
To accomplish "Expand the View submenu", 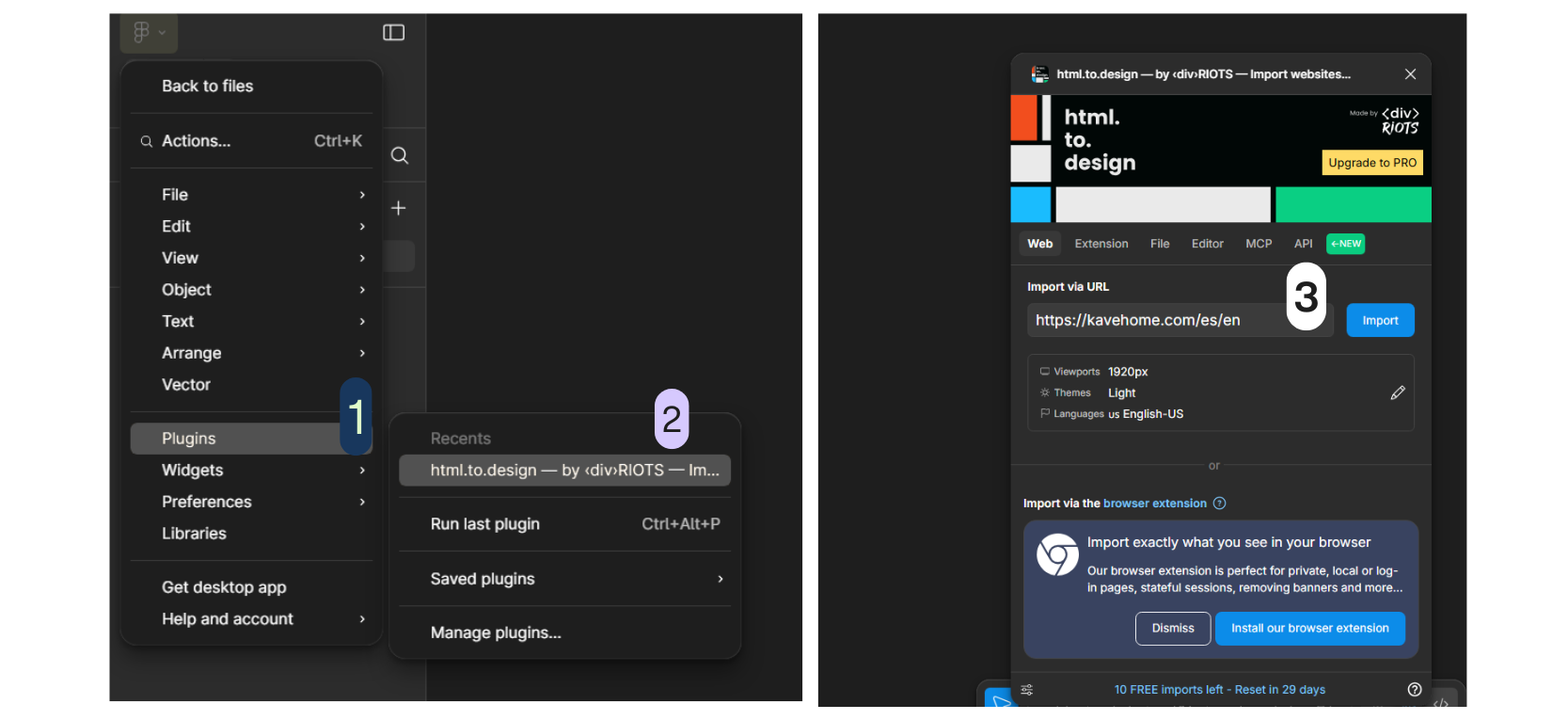I will [251, 258].
